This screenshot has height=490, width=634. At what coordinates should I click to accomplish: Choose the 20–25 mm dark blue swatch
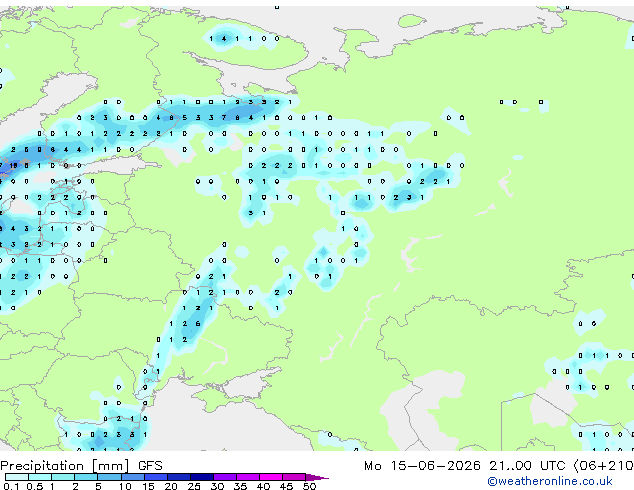(x=179, y=477)
